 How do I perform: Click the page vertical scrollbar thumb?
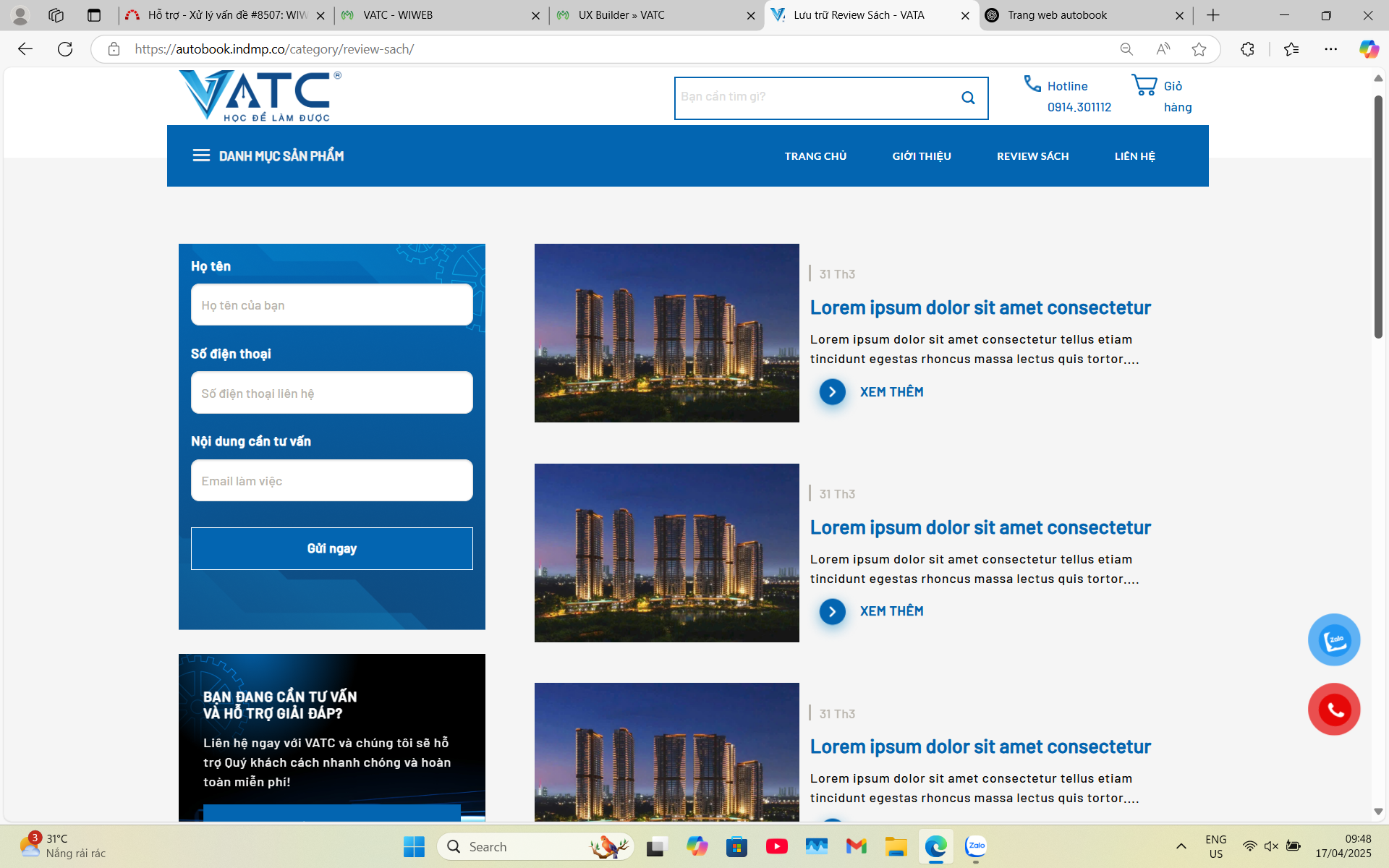click(x=1378, y=216)
